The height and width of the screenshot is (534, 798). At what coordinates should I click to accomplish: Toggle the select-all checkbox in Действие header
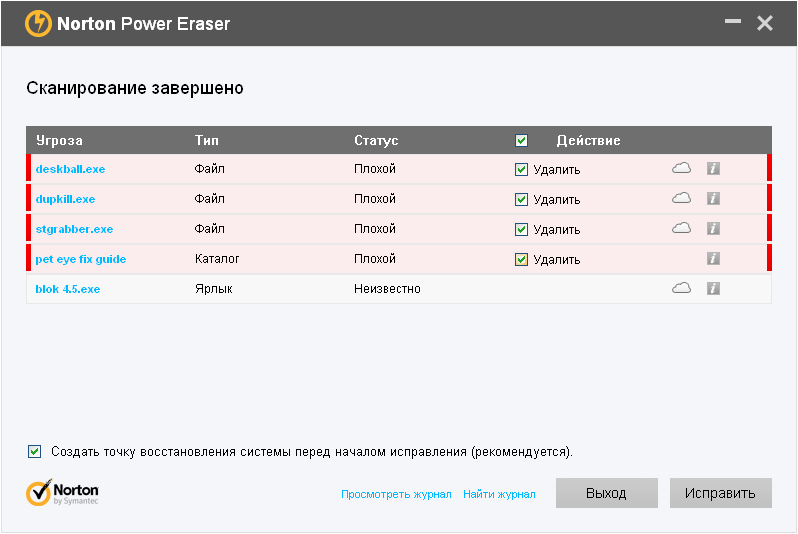(x=521, y=140)
